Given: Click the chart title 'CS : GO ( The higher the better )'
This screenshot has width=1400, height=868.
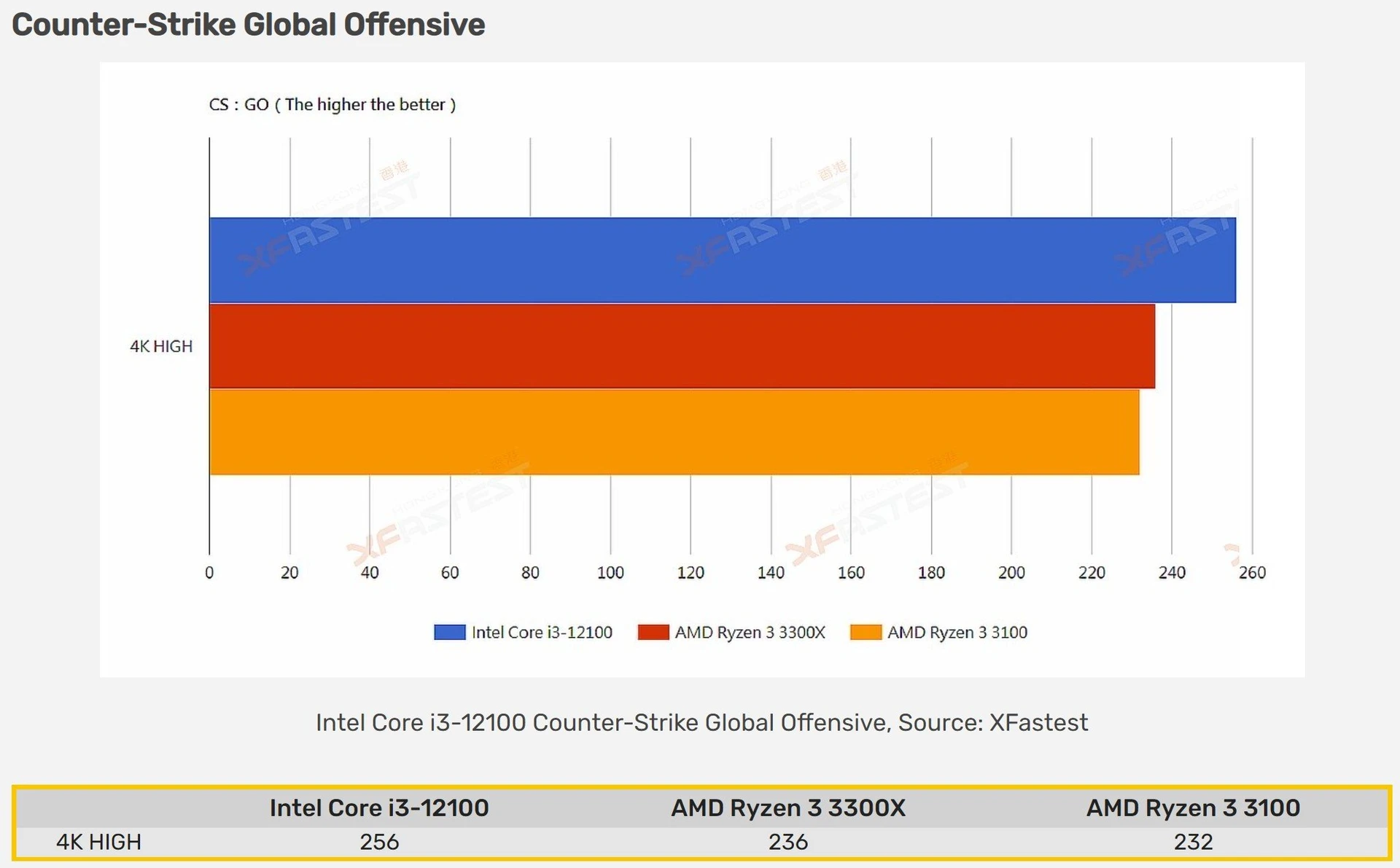Looking at the screenshot, I should click(x=332, y=105).
